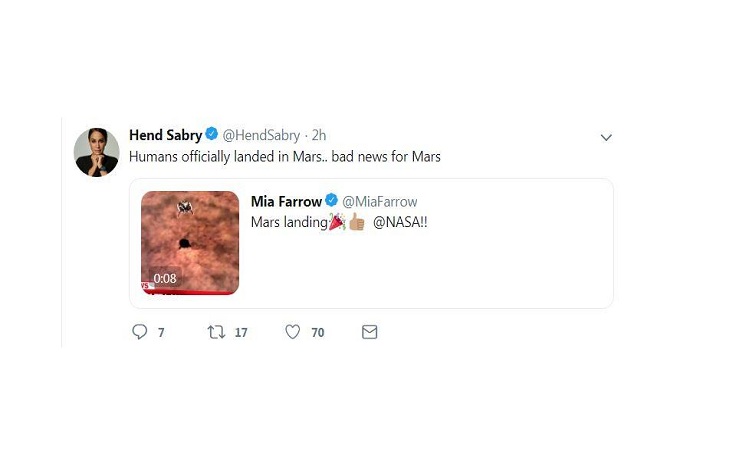The height and width of the screenshot is (450, 736).
Task: Open Hend Sabry's profile picture
Action: (x=97, y=153)
